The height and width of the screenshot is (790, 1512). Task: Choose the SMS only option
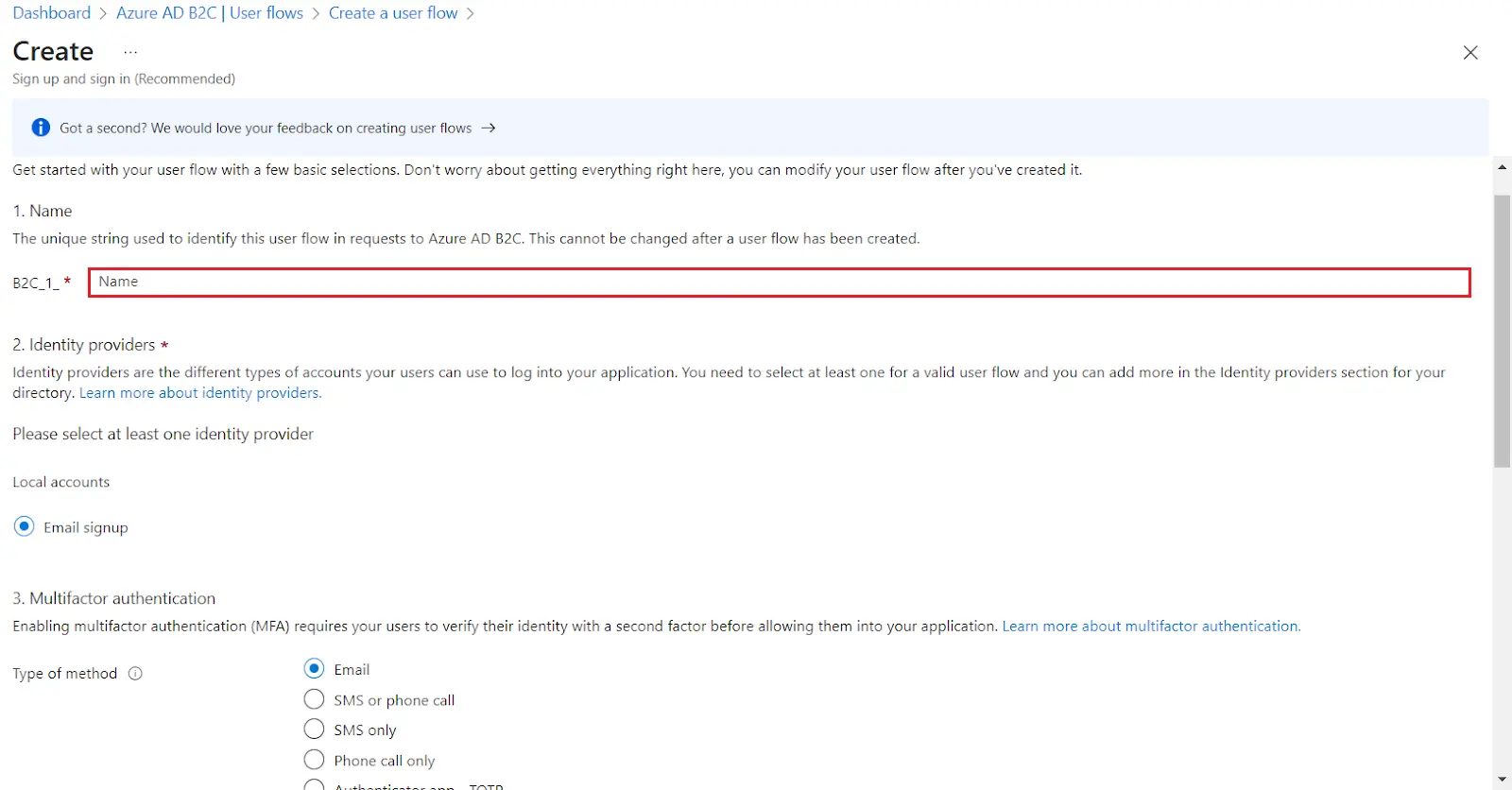(x=314, y=730)
